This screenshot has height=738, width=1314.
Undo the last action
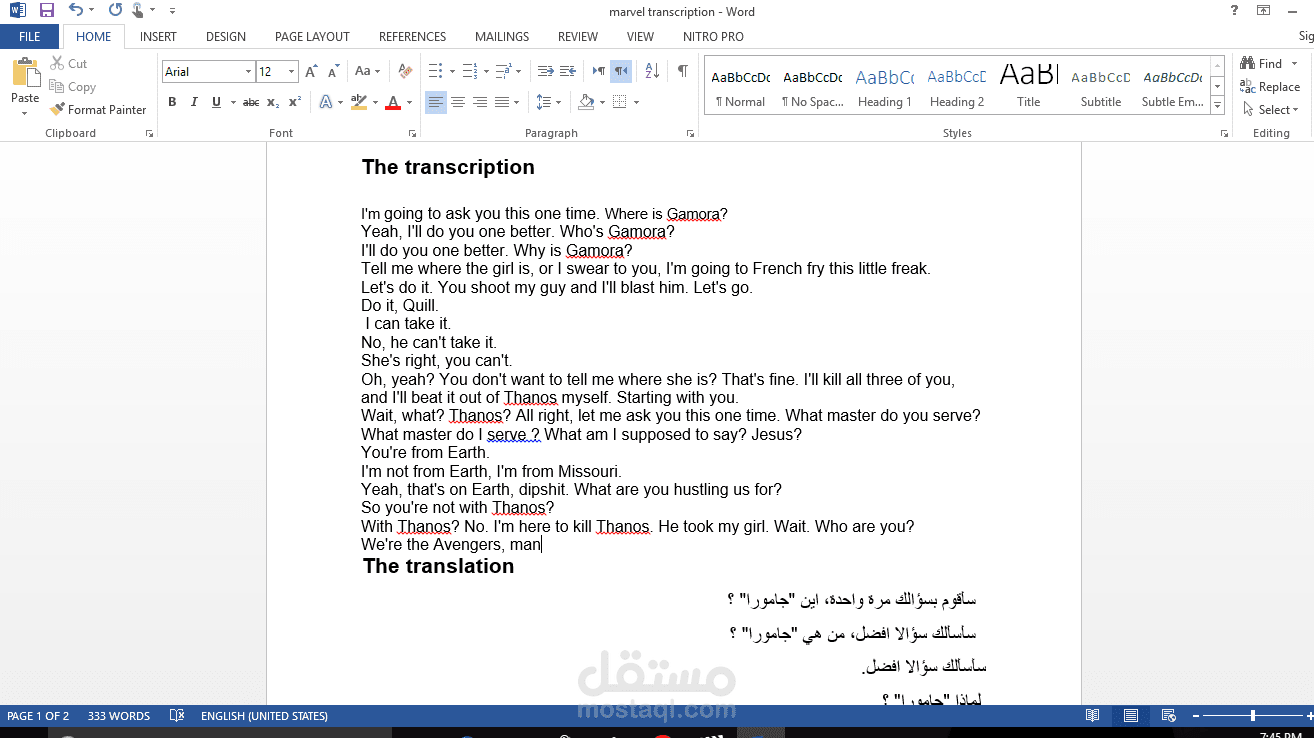point(76,11)
